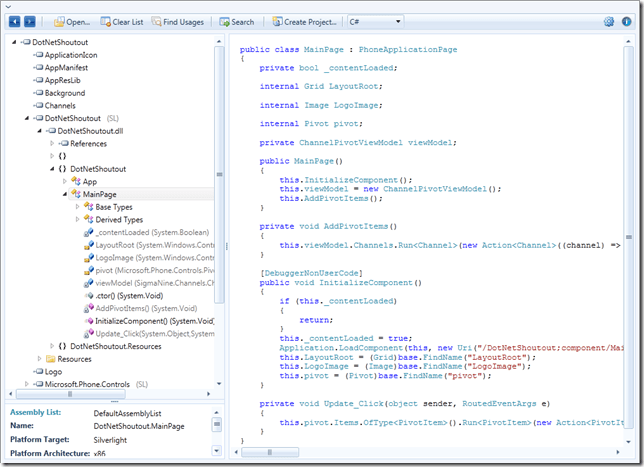Click code panel scroll up arrow
Image resolution: width=644 pixels, height=467 pixels.
point(628,41)
